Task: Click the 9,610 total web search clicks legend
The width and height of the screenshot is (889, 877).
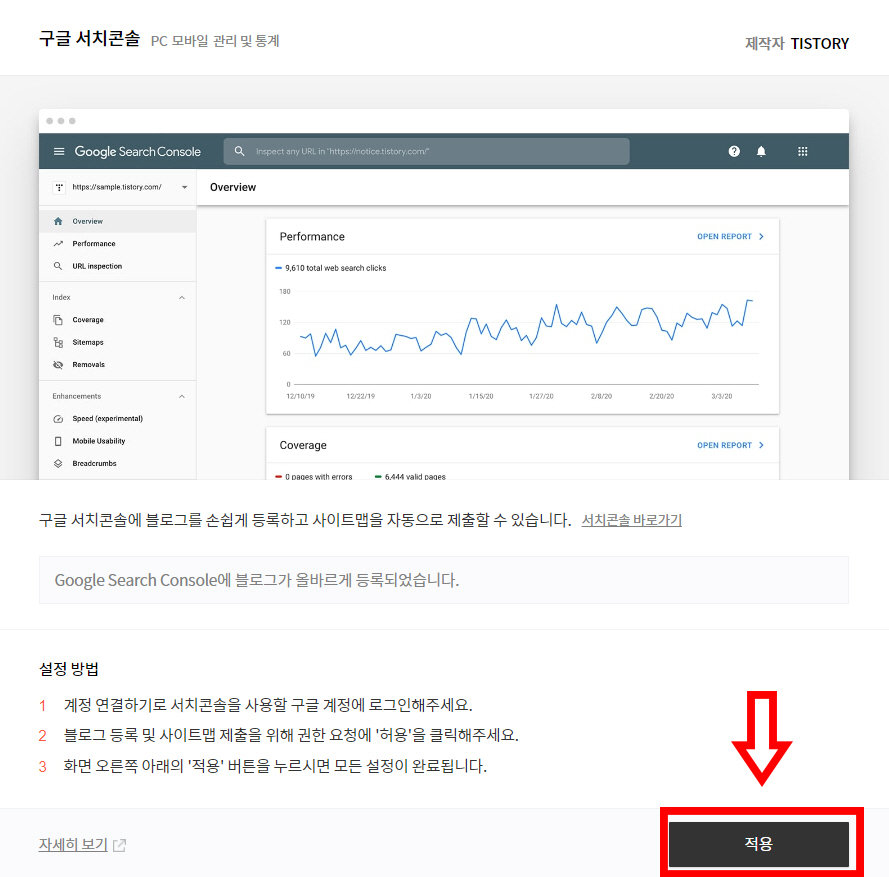Action: tap(331, 268)
